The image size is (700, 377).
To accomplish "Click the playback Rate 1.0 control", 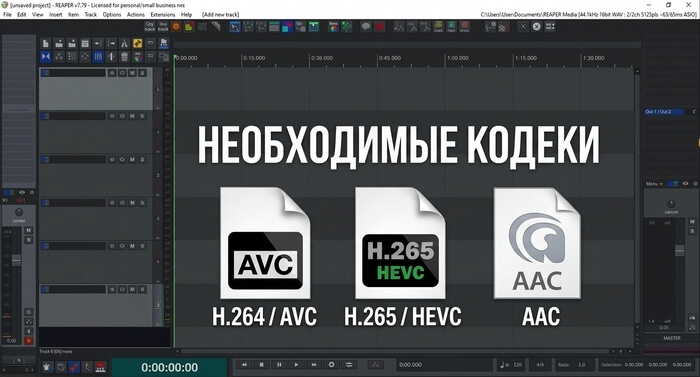I will [574, 365].
